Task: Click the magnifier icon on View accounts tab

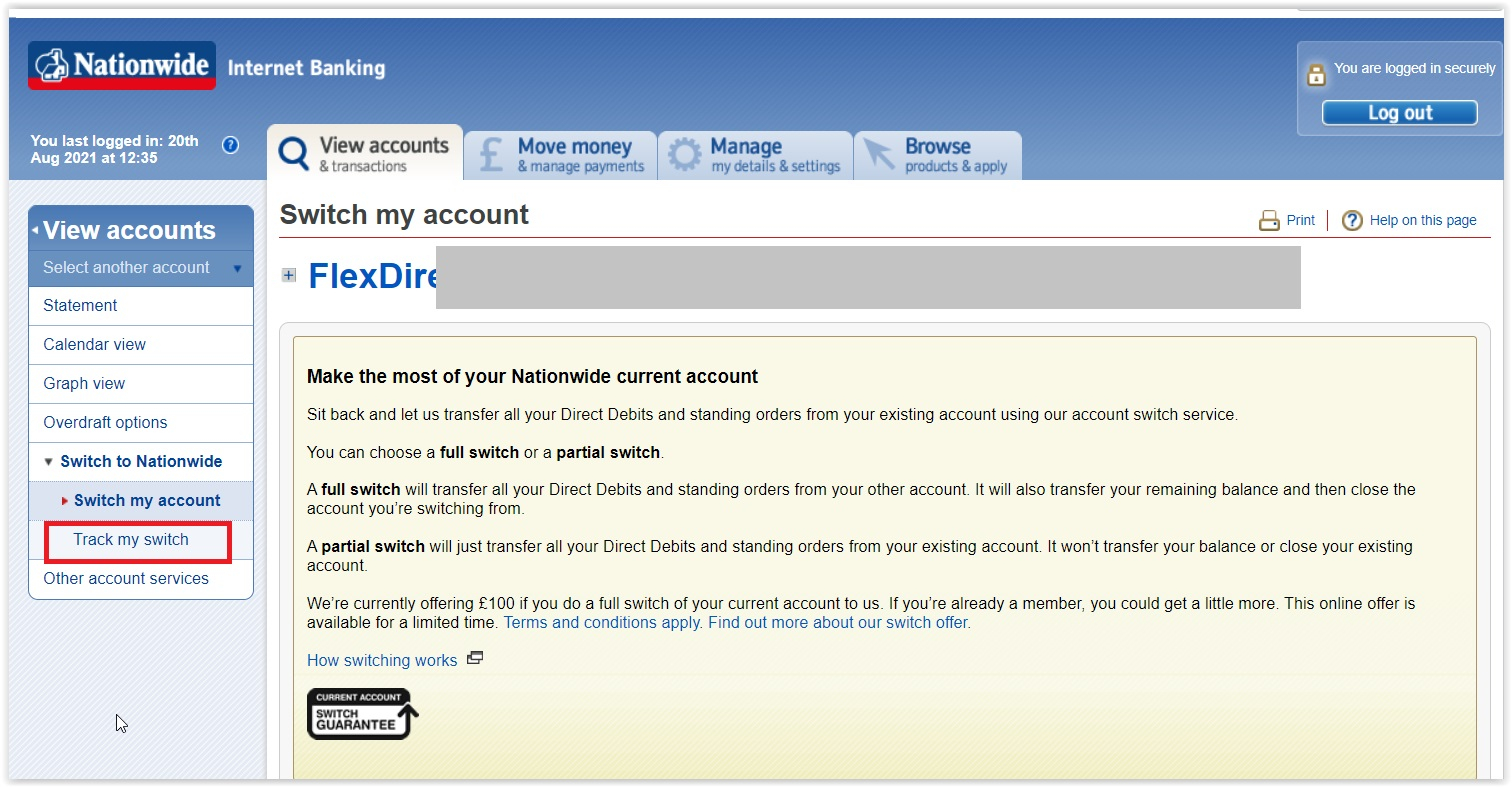Action: (x=293, y=154)
